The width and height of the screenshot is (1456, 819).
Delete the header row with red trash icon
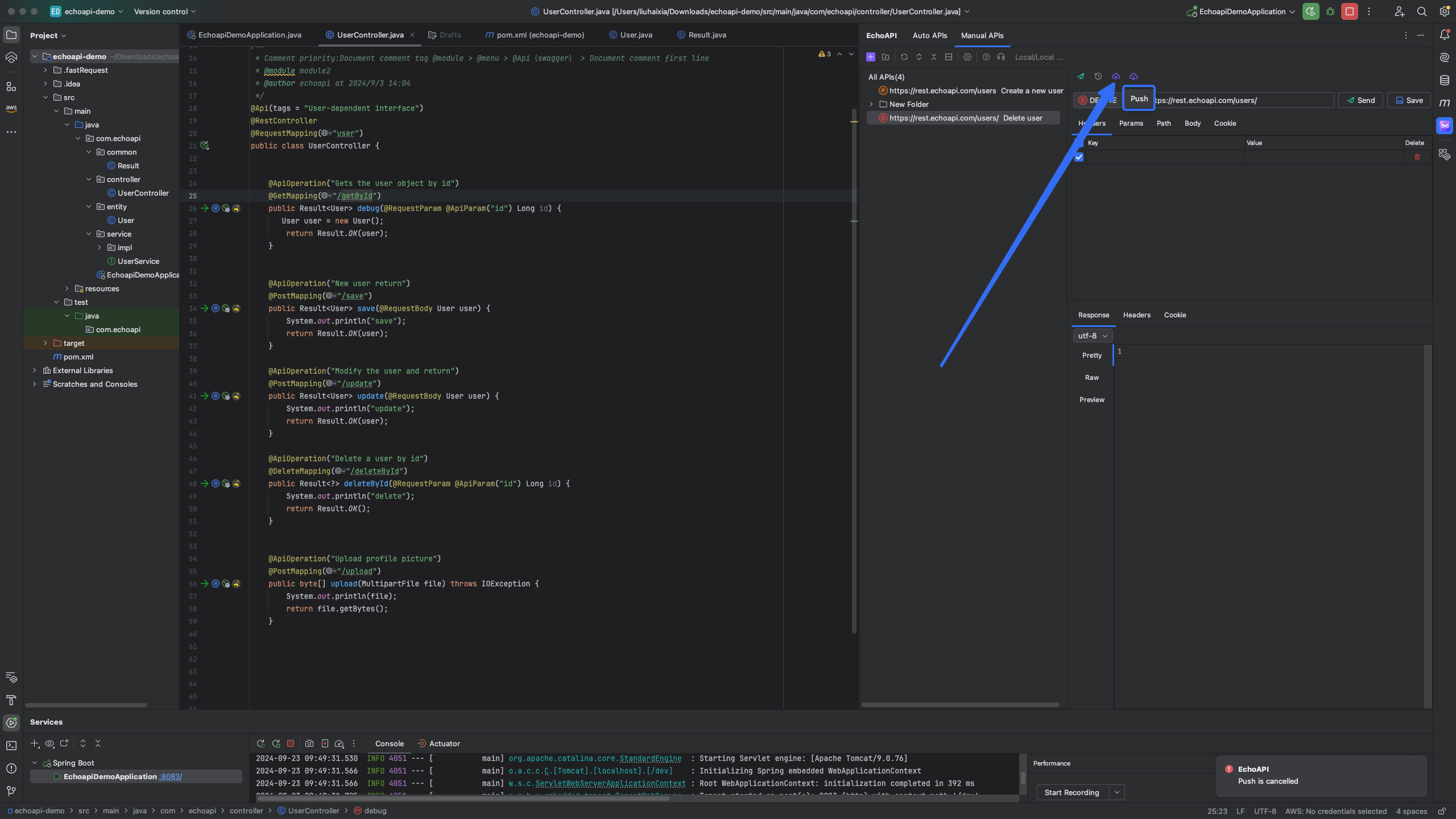pos(1417,157)
